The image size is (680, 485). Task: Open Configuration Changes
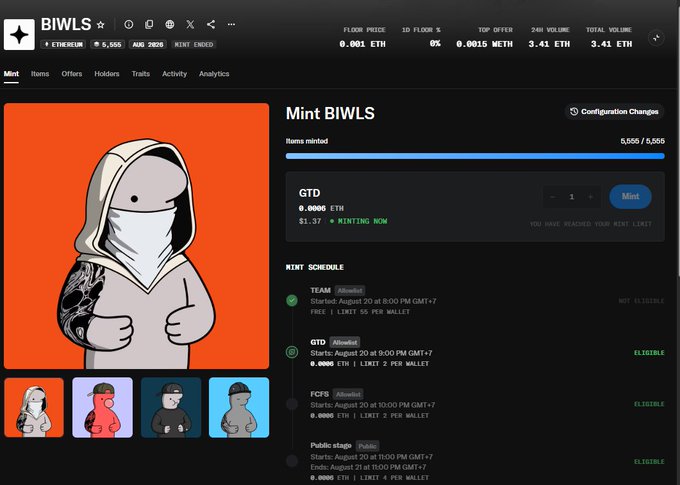pos(615,111)
